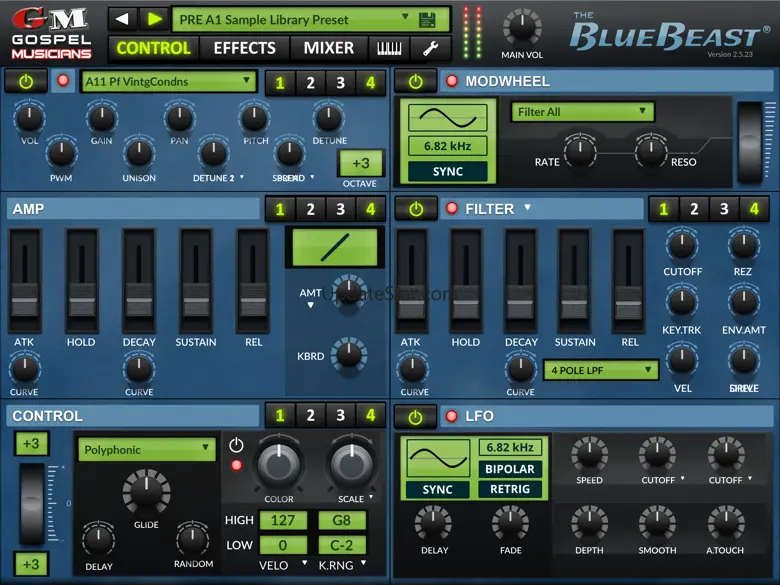This screenshot has width=780, height=585.
Task: Click the red dot beside FILTER title
Action: point(452,208)
